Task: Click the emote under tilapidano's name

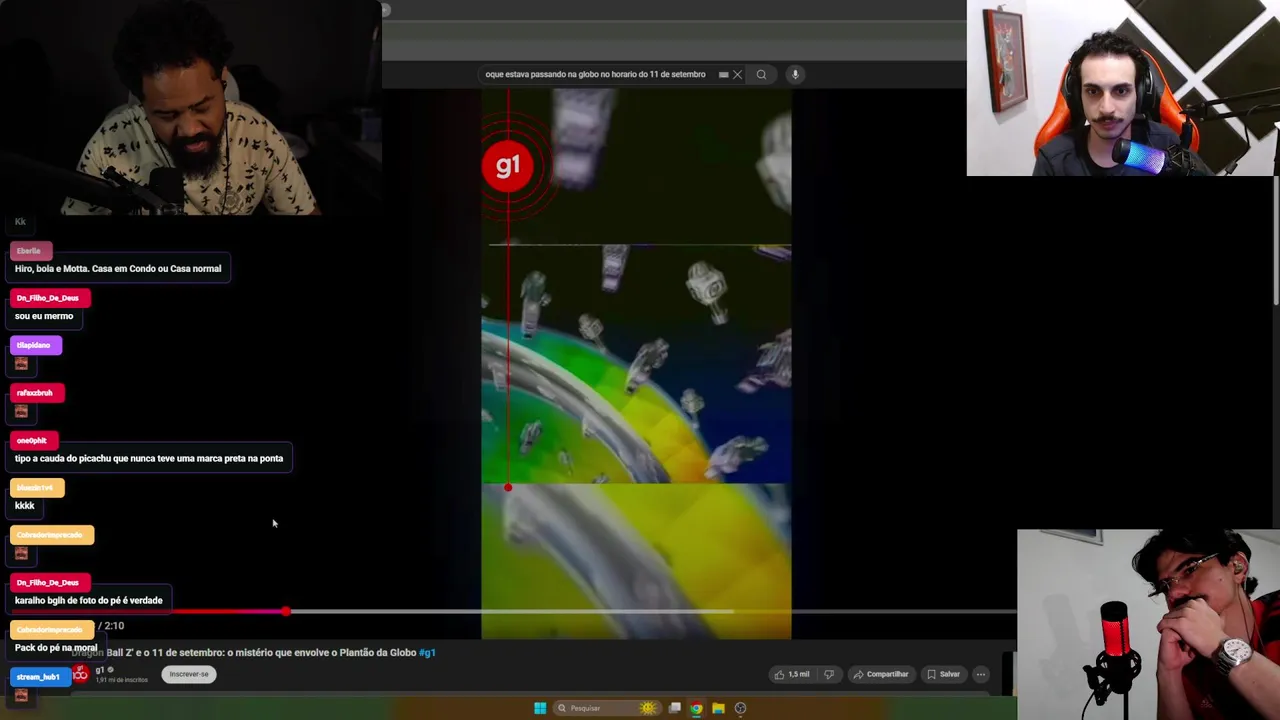Action: pos(21,364)
